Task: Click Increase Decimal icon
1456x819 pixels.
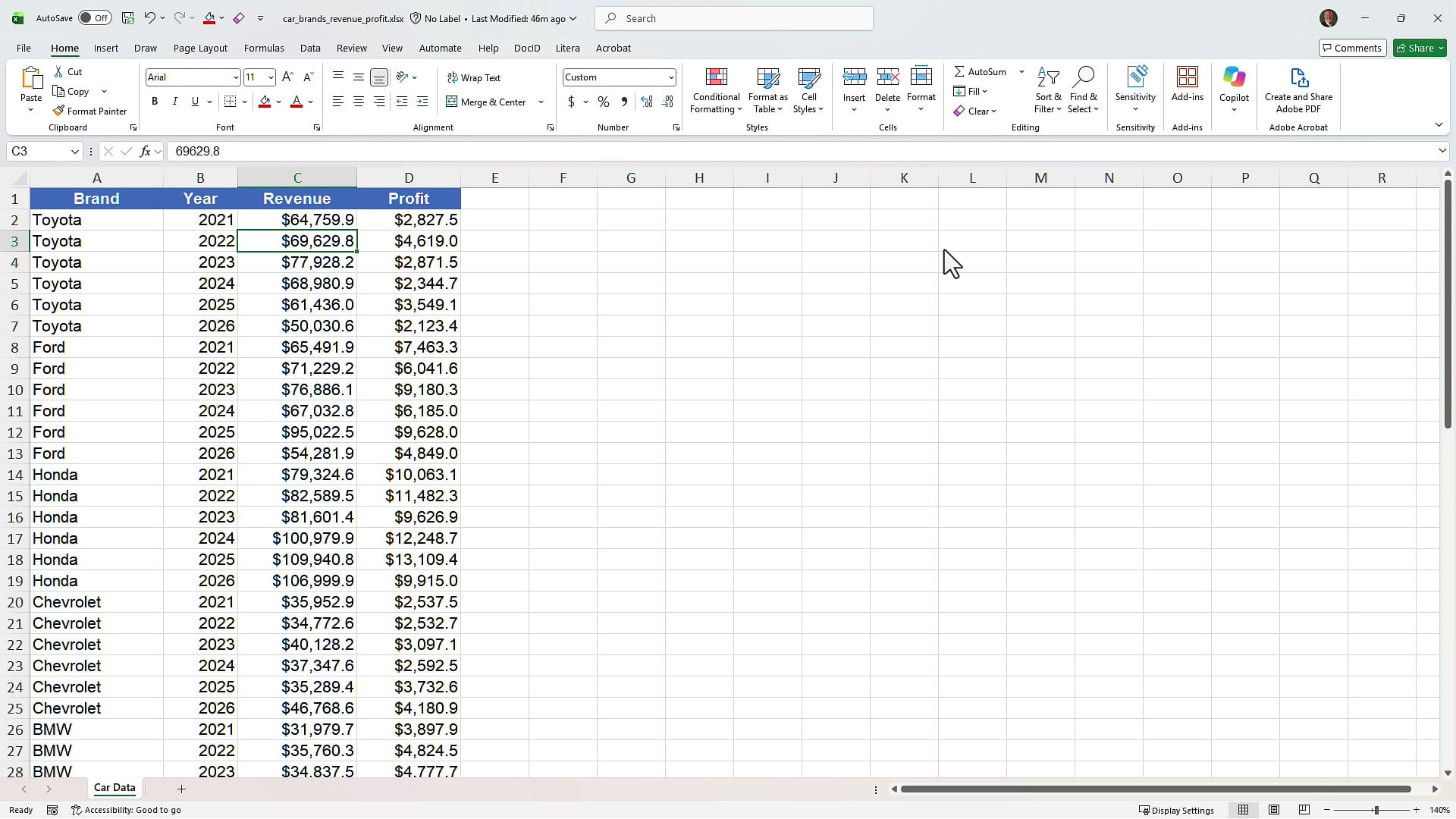Action: (647, 102)
